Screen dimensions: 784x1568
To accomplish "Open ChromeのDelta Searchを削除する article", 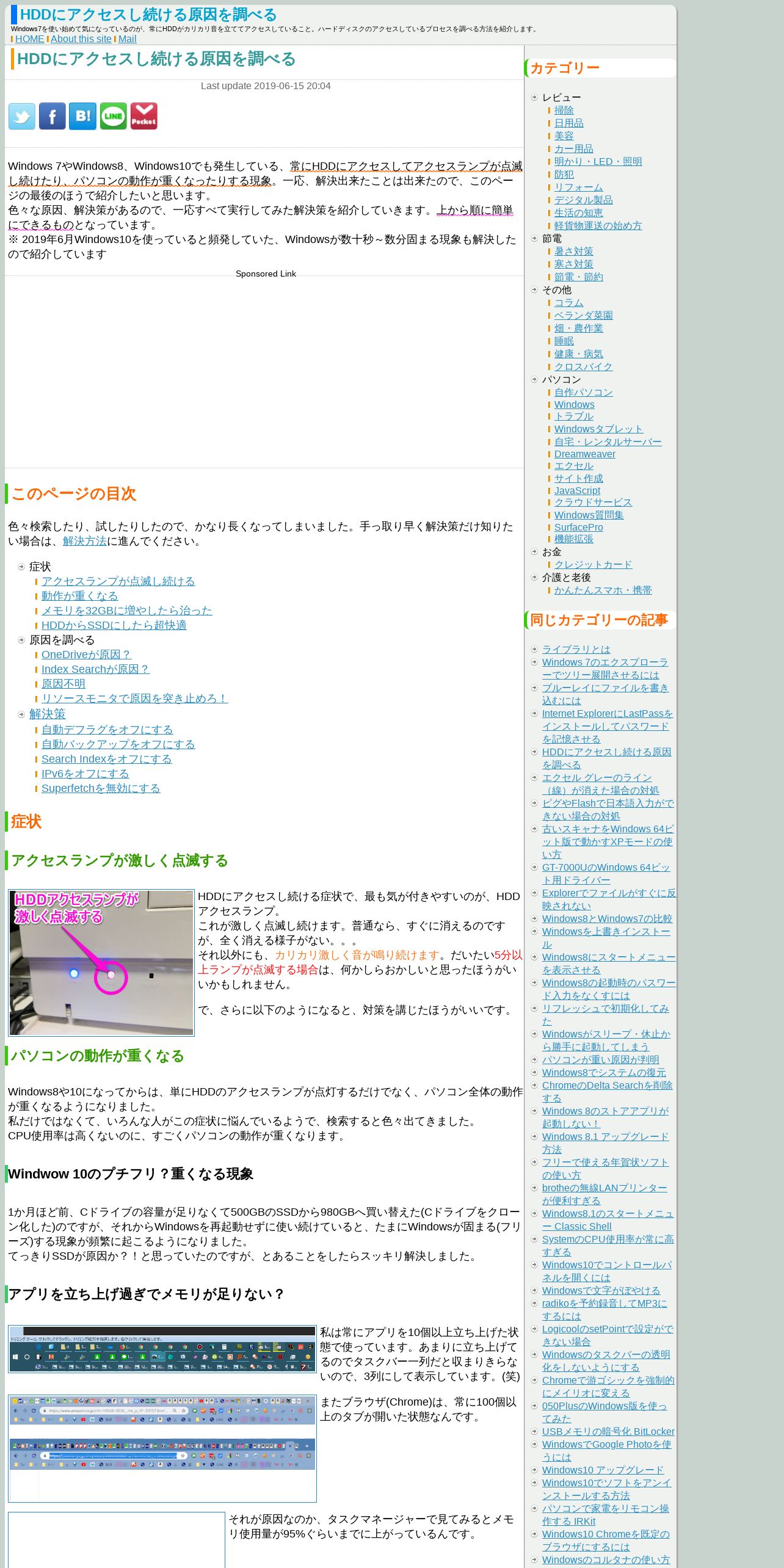I will [608, 1092].
